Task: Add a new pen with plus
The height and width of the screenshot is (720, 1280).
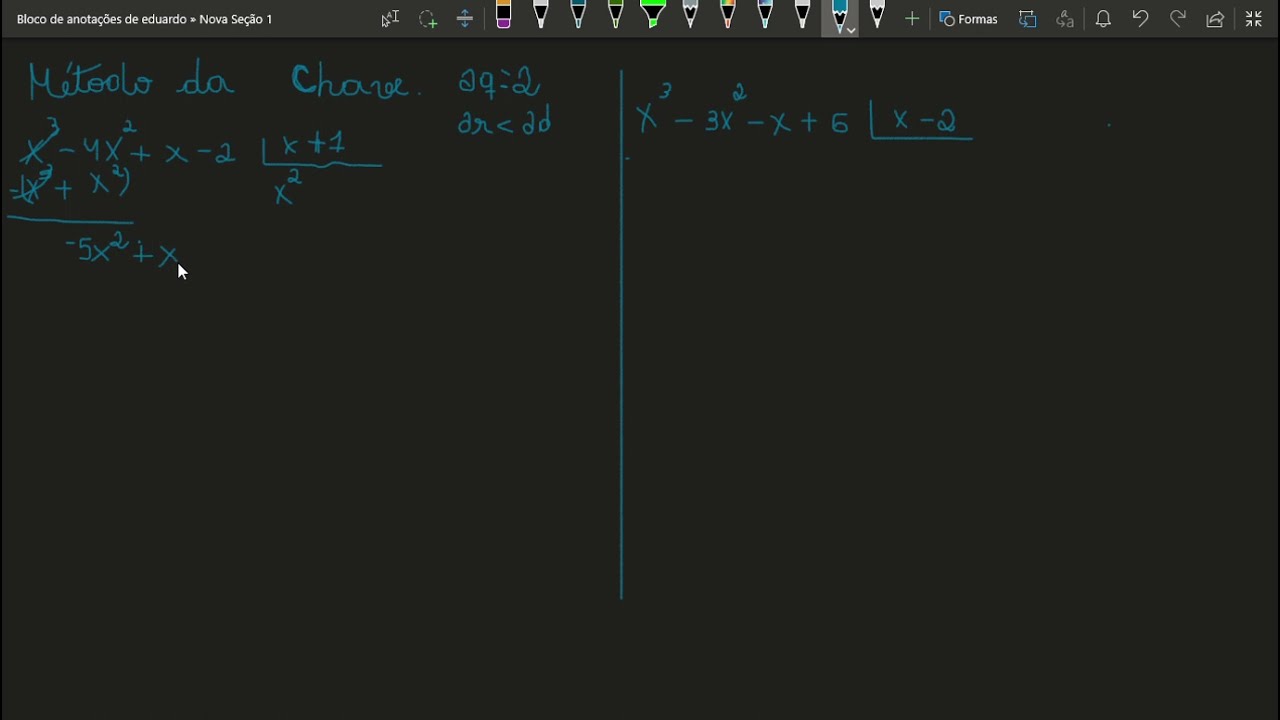Action: [911, 19]
